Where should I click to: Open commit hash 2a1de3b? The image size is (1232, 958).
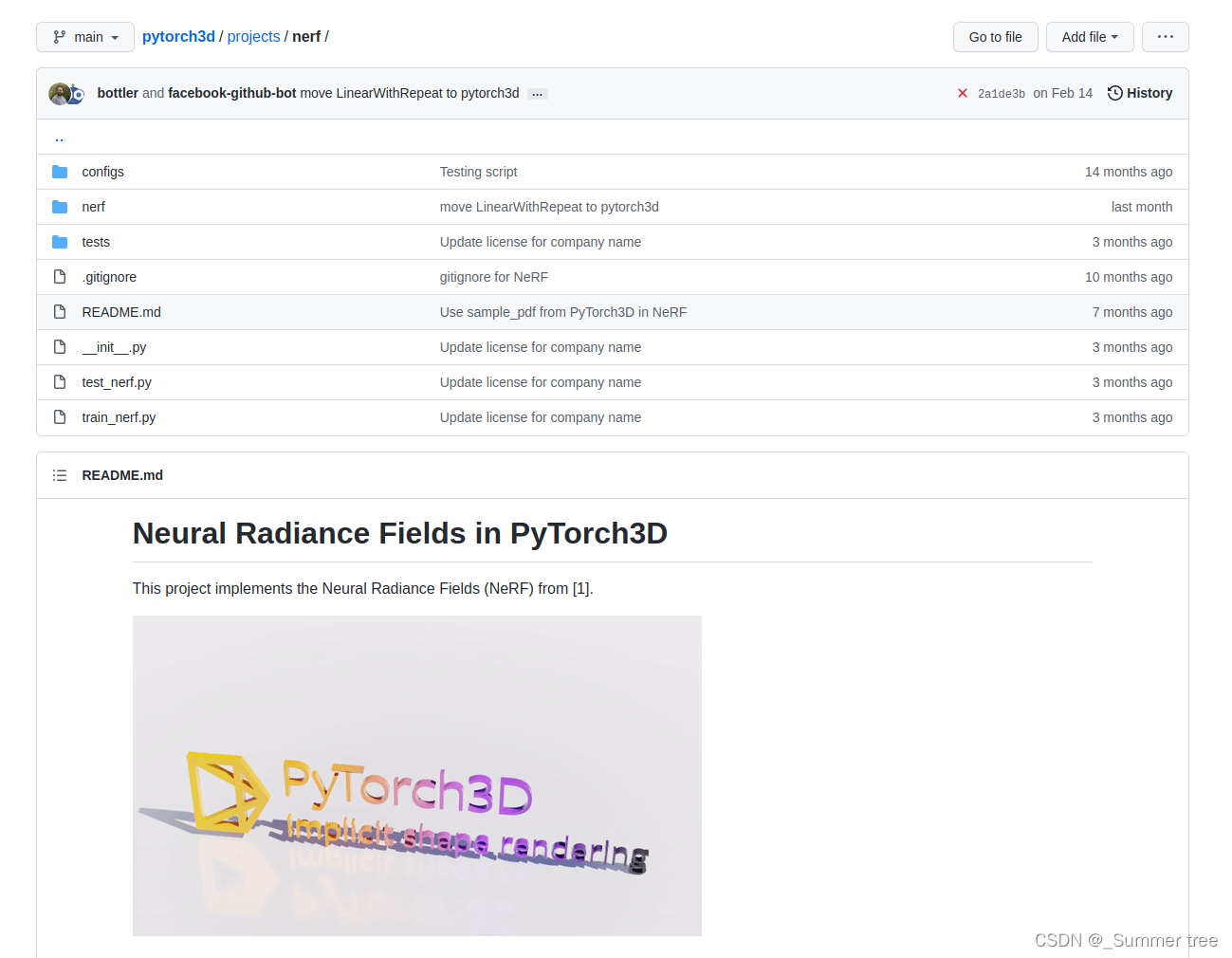(x=1002, y=94)
